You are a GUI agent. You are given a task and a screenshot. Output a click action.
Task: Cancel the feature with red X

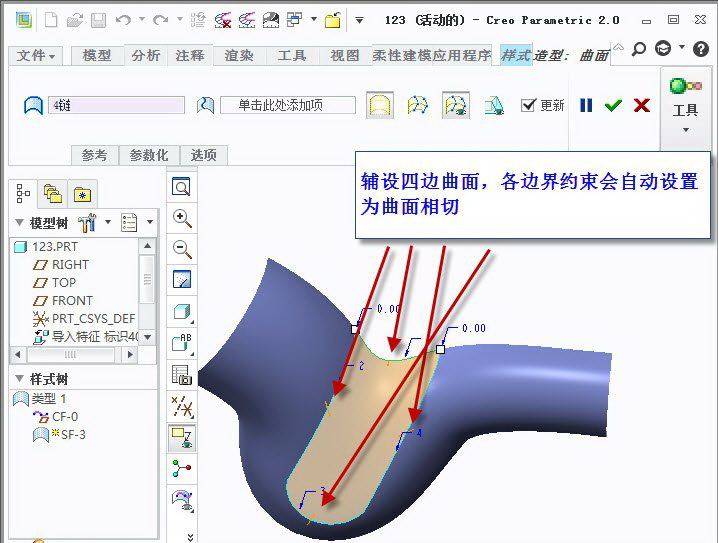642,105
